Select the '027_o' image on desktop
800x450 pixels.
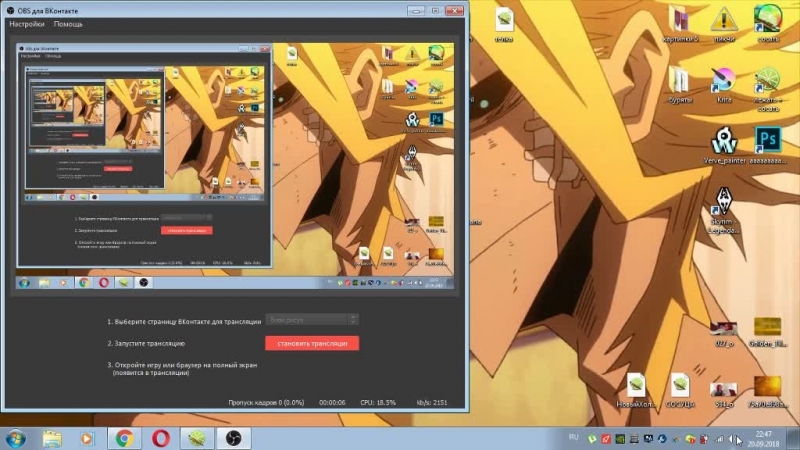724,333
